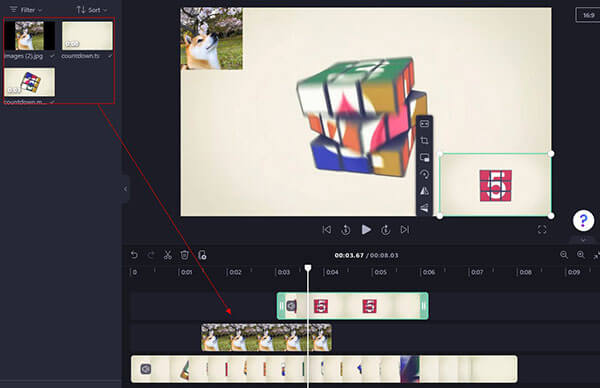The width and height of the screenshot is (600, 388).
Task: Click the bottom-right resize handle of overlay
Action: pos(551,216)
